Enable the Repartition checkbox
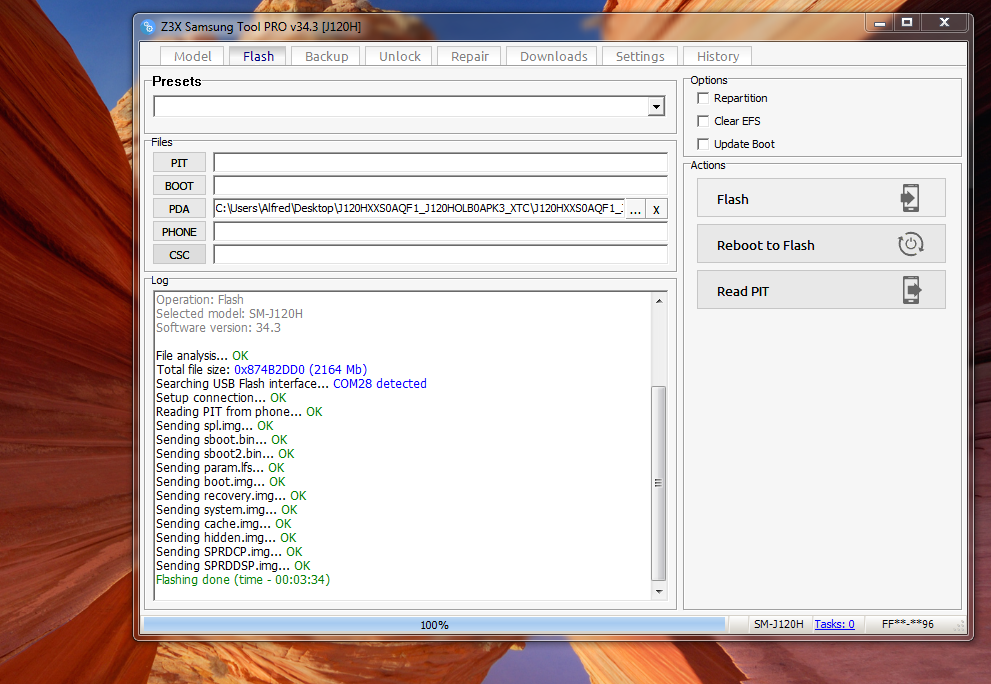This screenshot has height=684, width=991. pyautogui.click(x=702, y=98)
